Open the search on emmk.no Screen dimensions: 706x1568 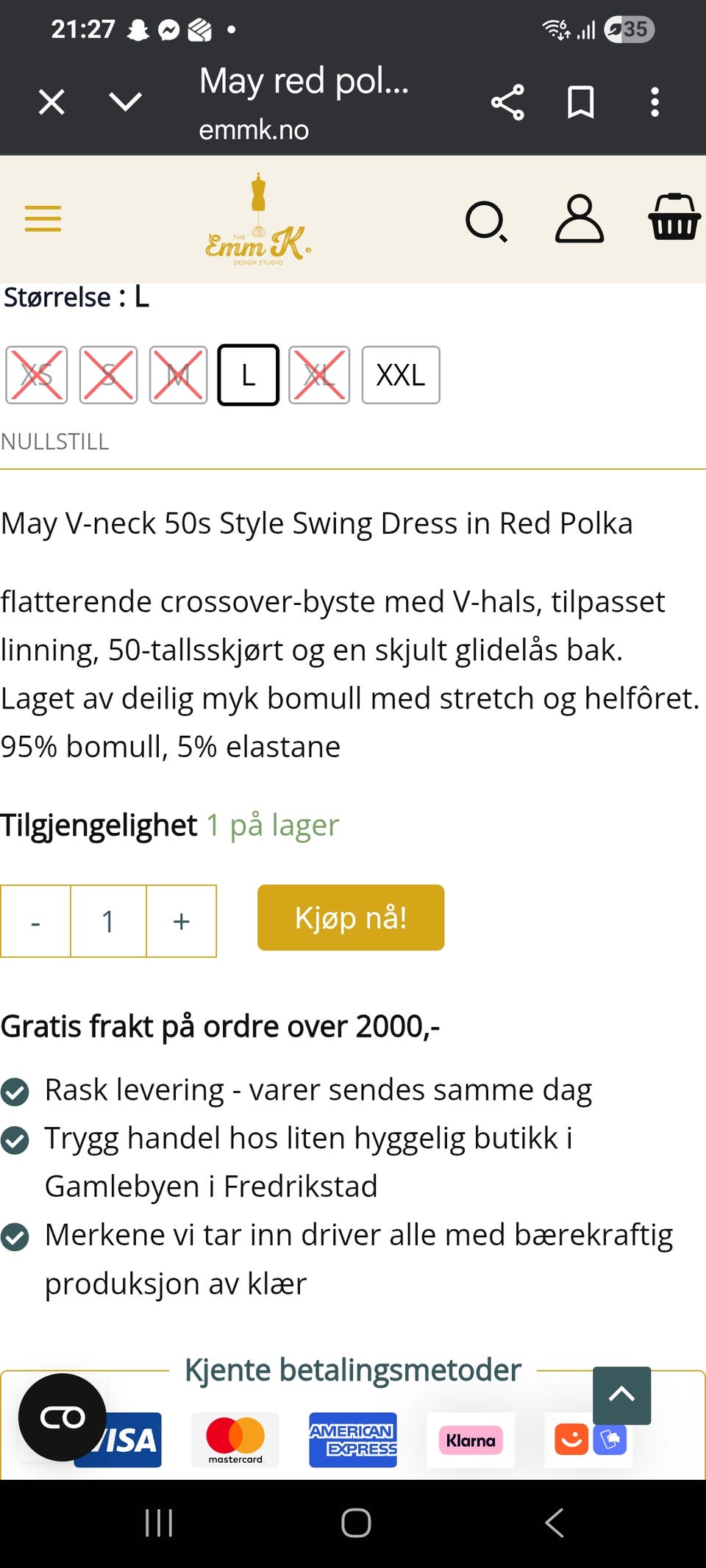pos(487,220)
